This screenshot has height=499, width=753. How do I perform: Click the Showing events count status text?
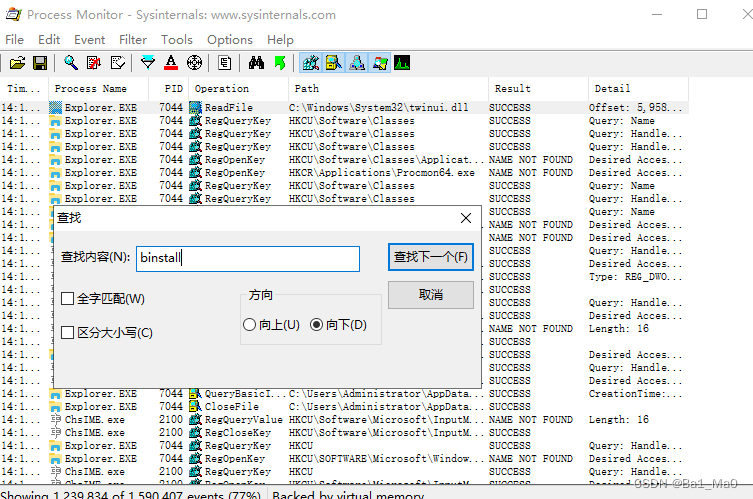(131, 495)
